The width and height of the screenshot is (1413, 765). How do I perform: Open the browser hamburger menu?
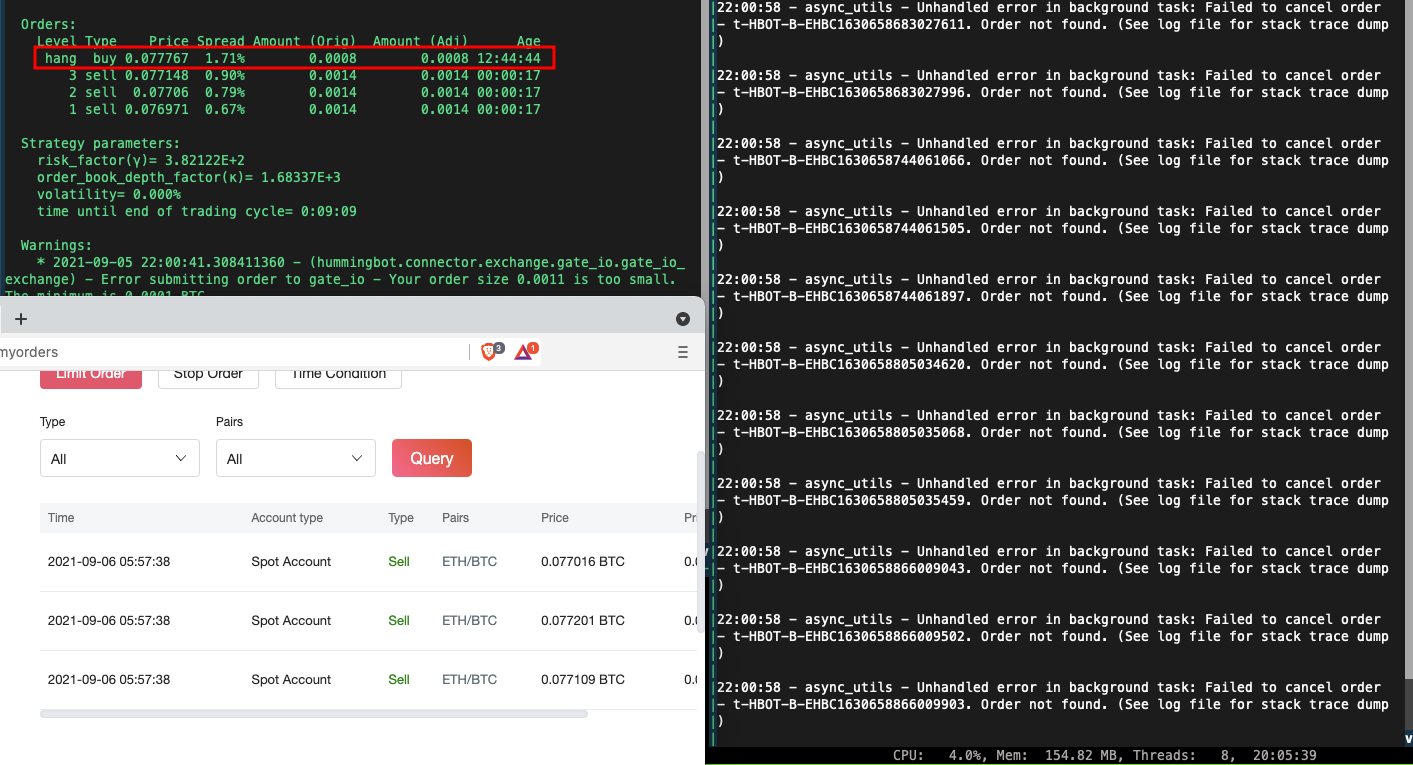click(682, 352)
